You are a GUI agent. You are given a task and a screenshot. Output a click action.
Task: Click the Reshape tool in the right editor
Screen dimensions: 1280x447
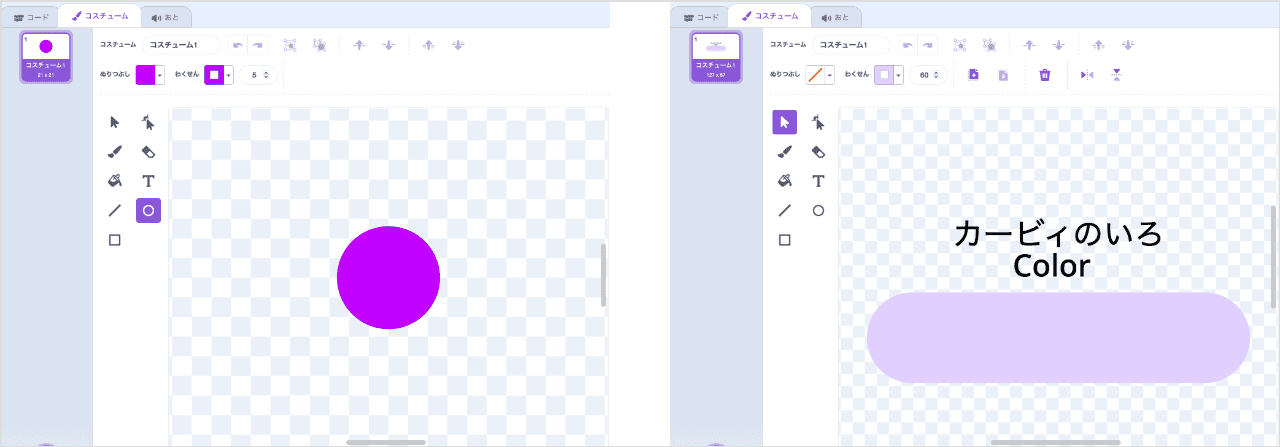click(x=818, y=122)
